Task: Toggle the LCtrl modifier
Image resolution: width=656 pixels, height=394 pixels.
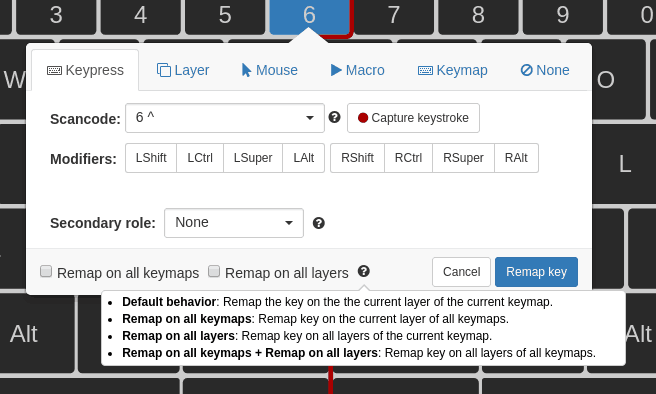Action: [x=200, y=158]
